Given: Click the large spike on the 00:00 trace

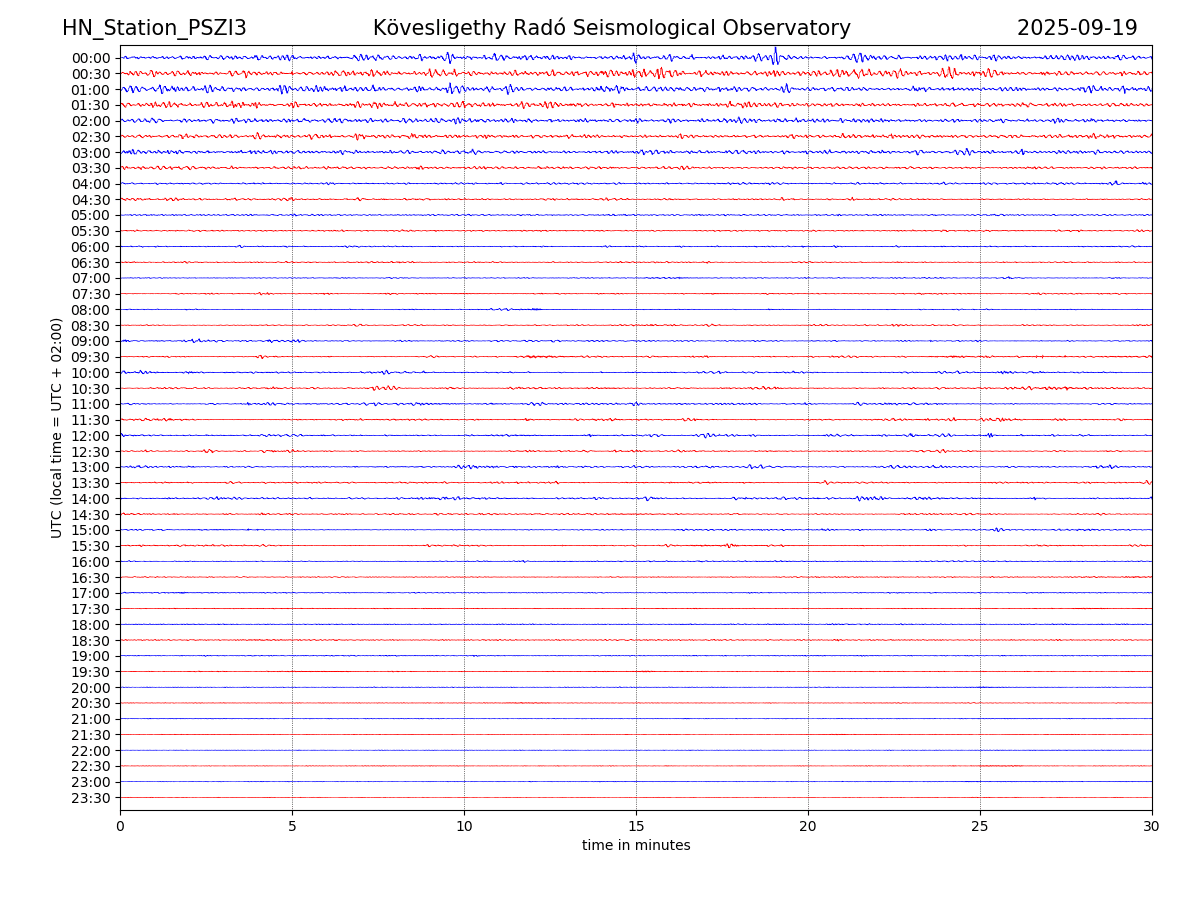Looking at the screenshot, I should coord(775,55).
